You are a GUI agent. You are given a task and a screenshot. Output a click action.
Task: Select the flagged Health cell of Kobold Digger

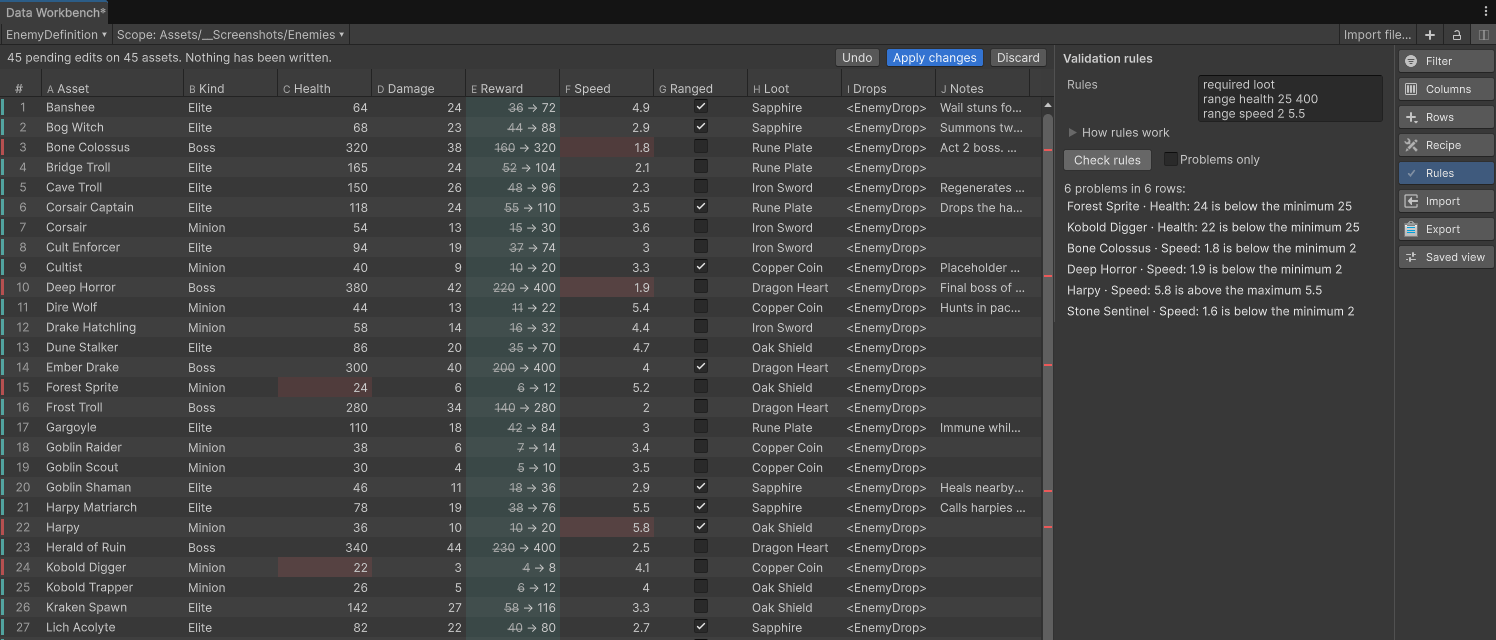click(x=325, y=567)
